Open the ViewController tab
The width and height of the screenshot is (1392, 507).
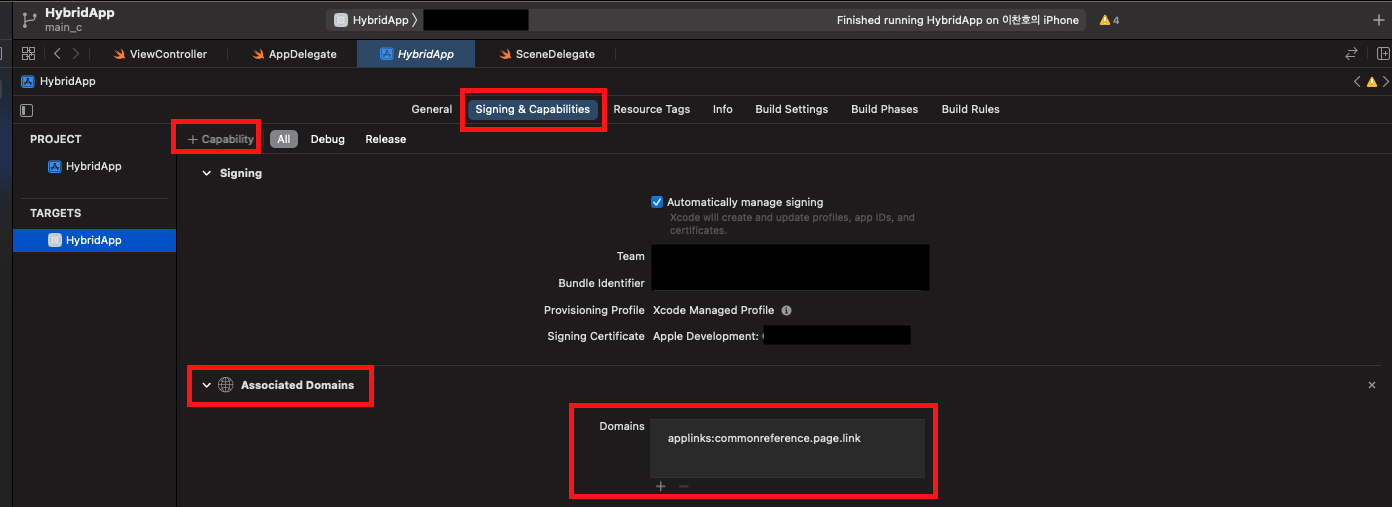pyautogui.click(x=160, y=54)
